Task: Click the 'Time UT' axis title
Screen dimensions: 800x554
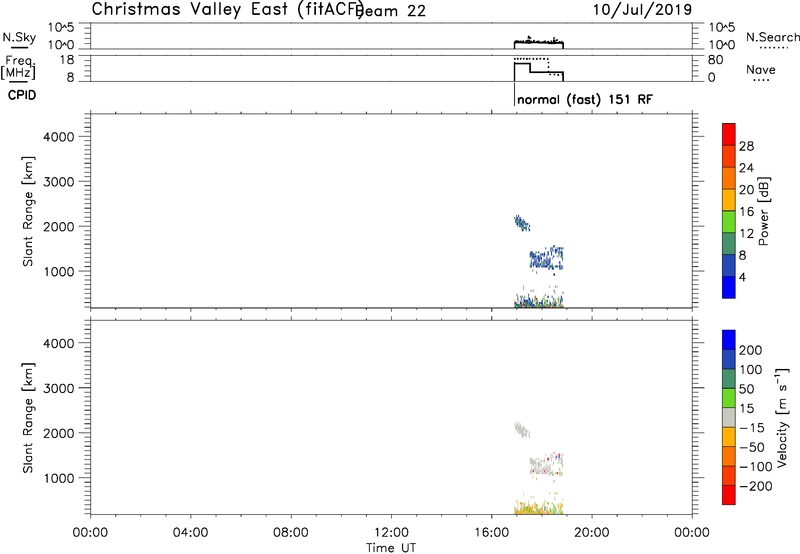Action: click(391, 547)
